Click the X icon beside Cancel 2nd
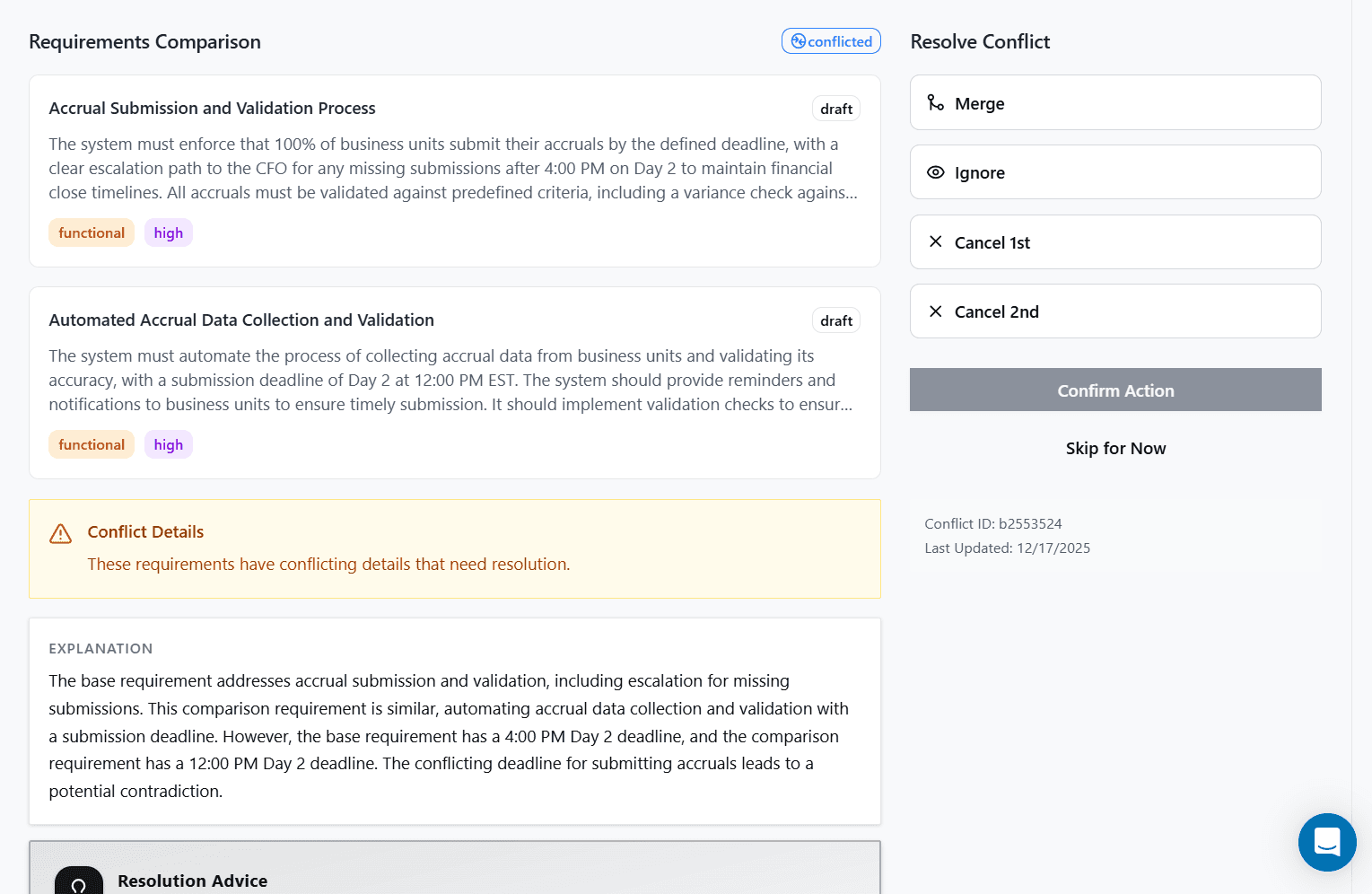 (x=936, y=311)
